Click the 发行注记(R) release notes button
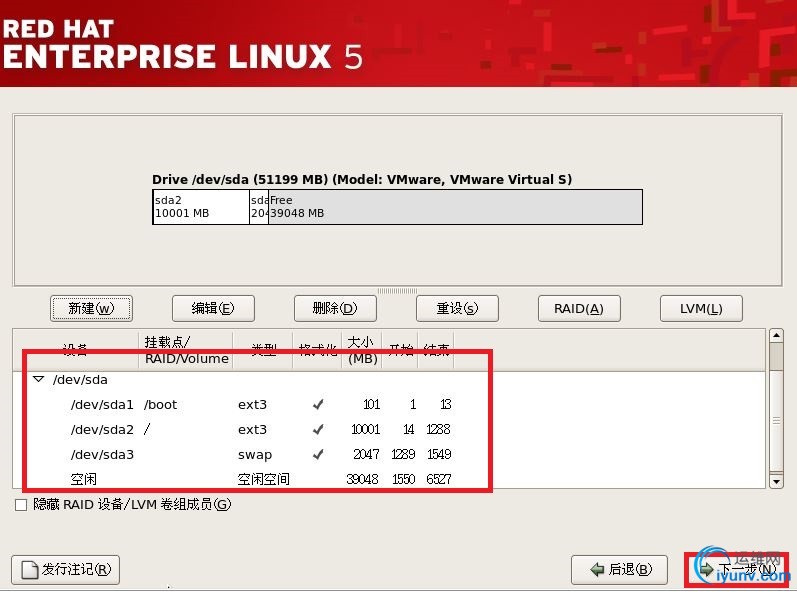The width and height of the screenshot is (797, 592). tap(65, 570)
